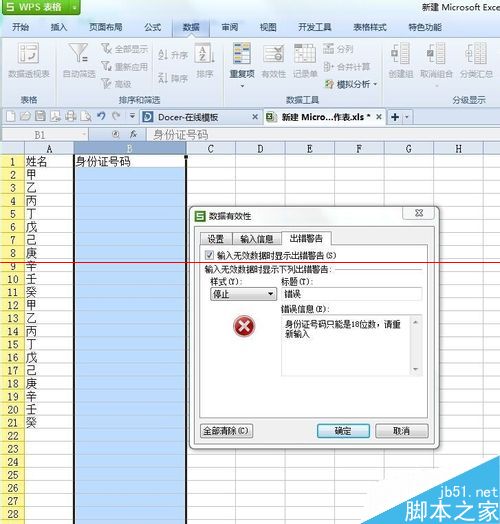Open the tab list dropdown beside plus button

[x=407, y=117]
